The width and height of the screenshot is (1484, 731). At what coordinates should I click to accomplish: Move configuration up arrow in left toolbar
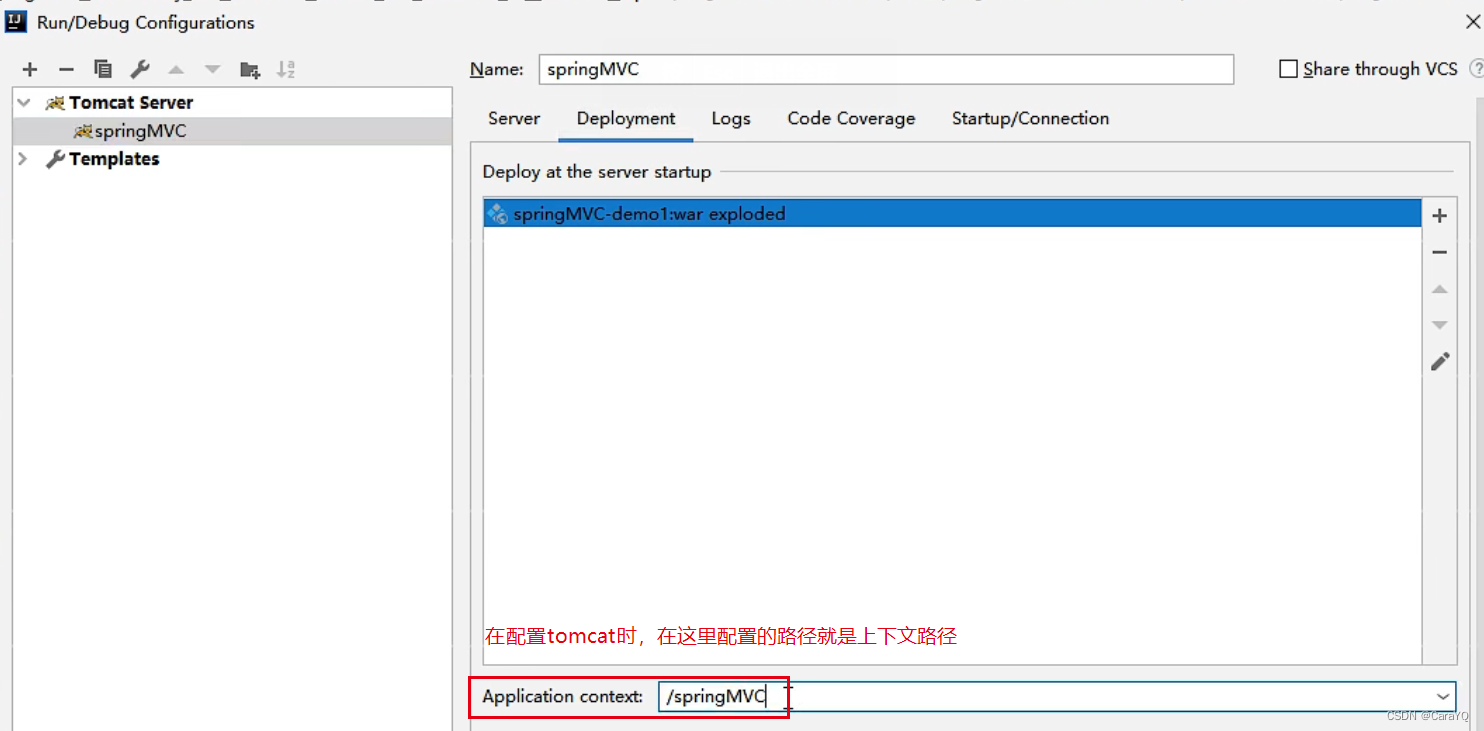pos(176,69)
